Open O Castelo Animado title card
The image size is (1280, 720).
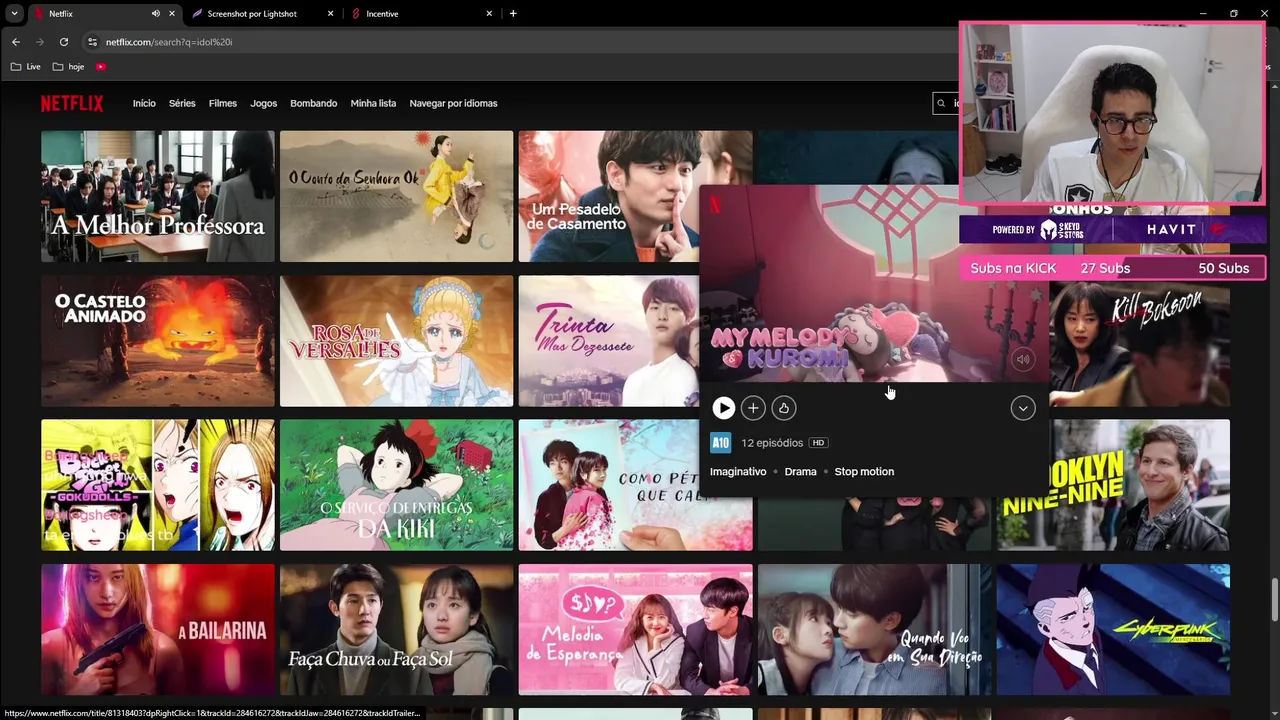(x=157, y=341)
